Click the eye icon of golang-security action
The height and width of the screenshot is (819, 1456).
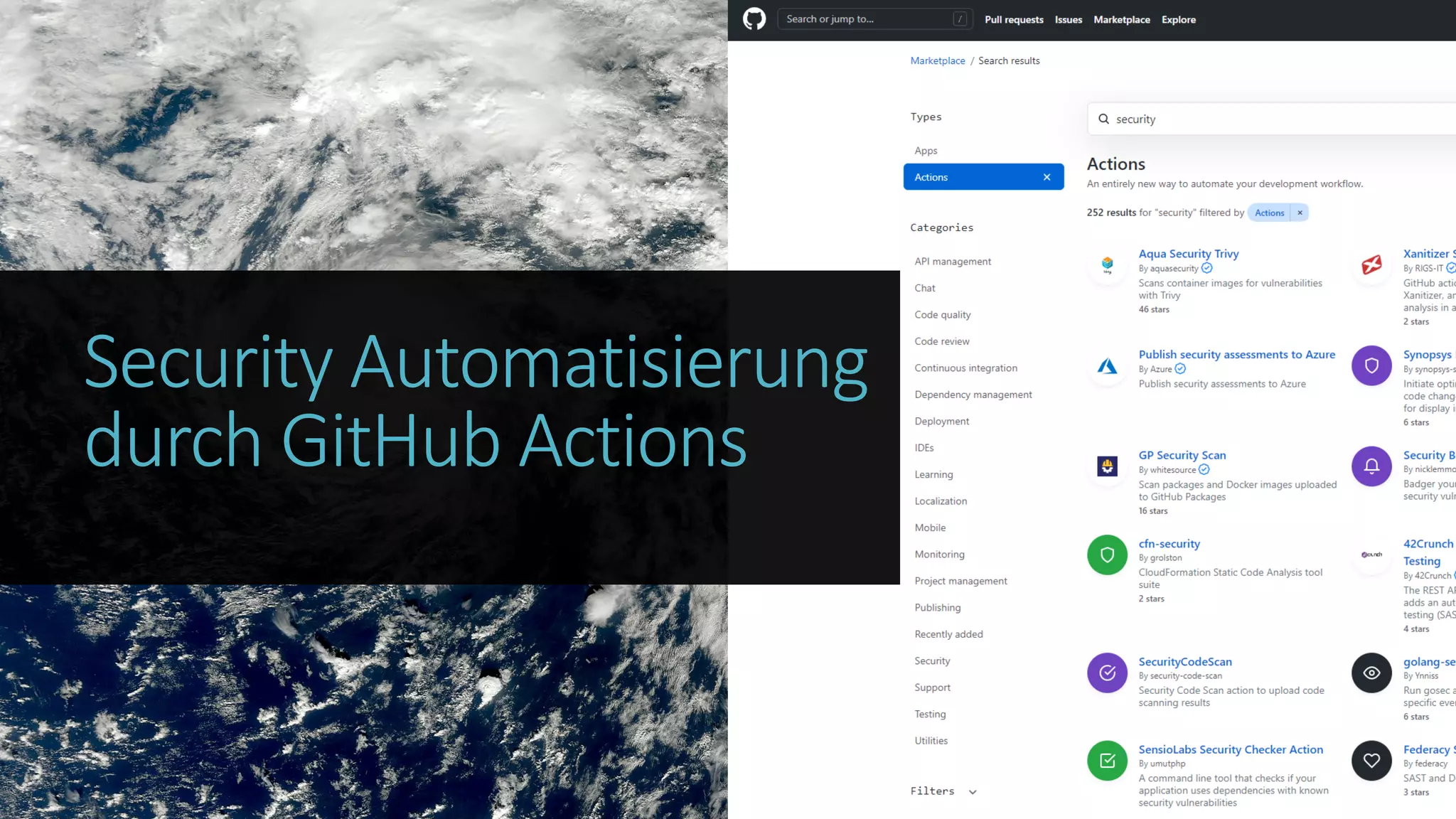pyautogui.click(x=1371, y=673)
